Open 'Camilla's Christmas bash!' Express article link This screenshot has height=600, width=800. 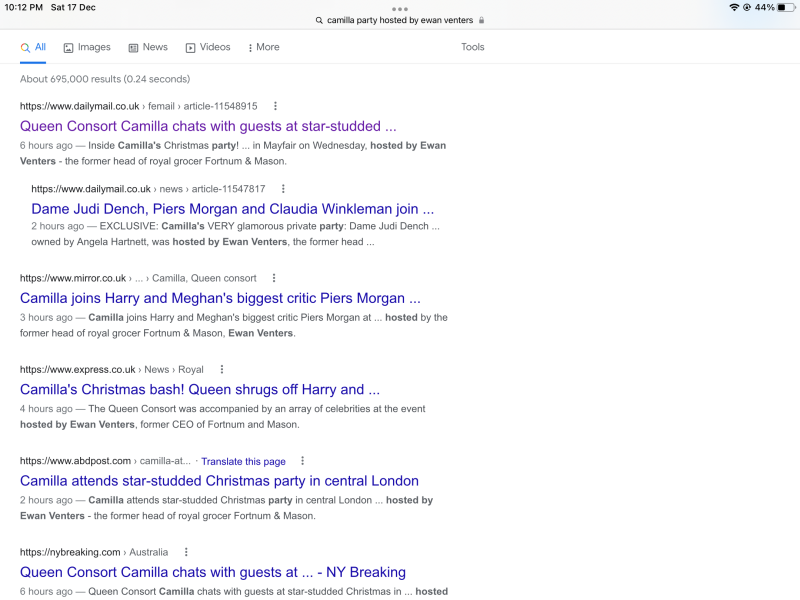200,389
